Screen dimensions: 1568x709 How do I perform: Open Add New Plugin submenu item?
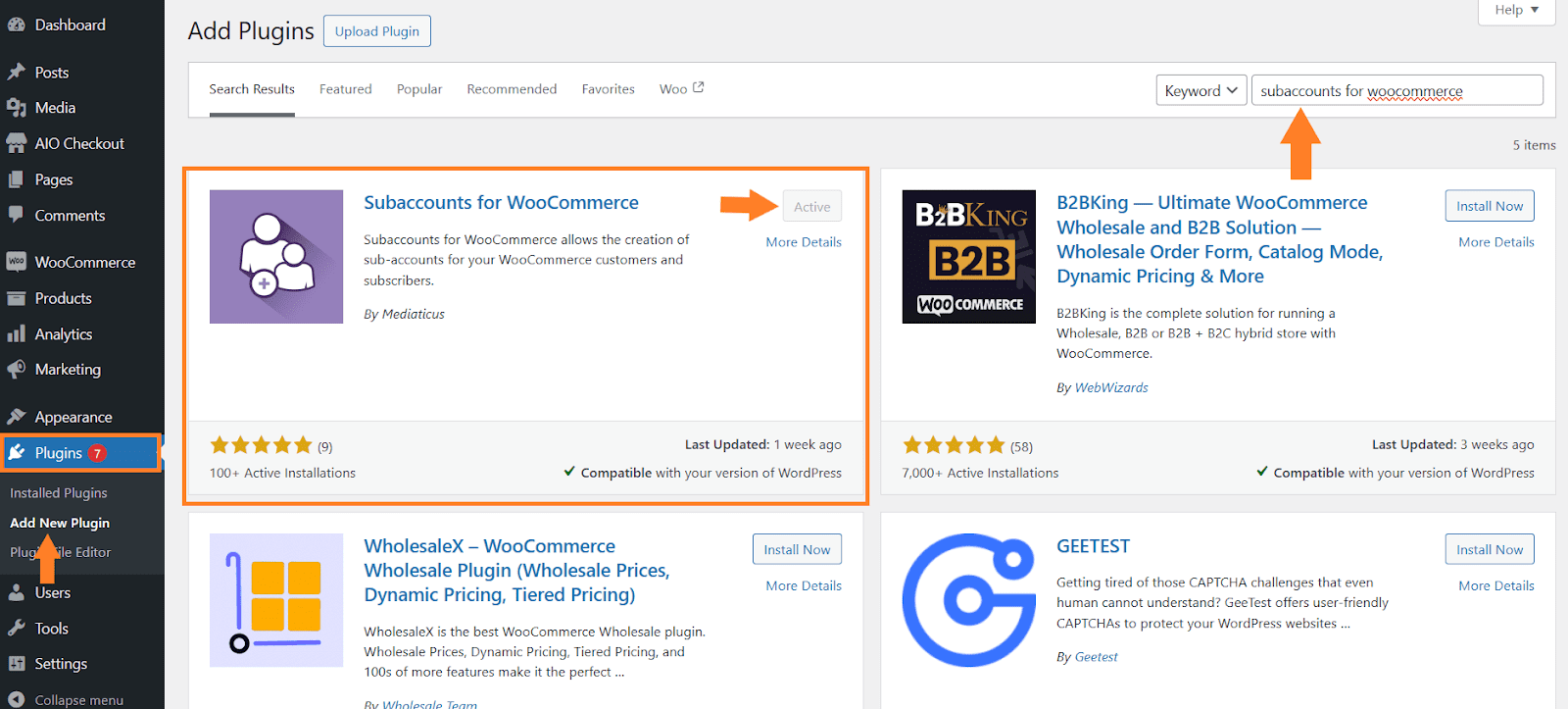[60, 523]
